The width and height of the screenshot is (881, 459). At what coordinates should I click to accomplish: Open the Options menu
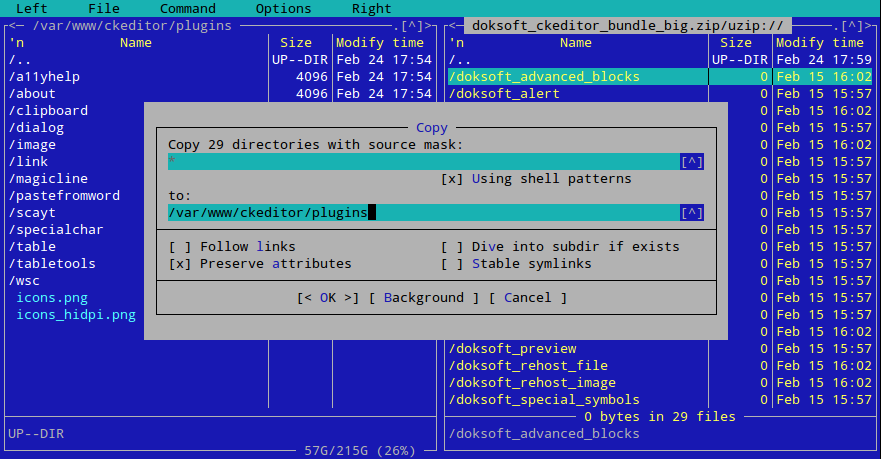click(x=283, y=8)
